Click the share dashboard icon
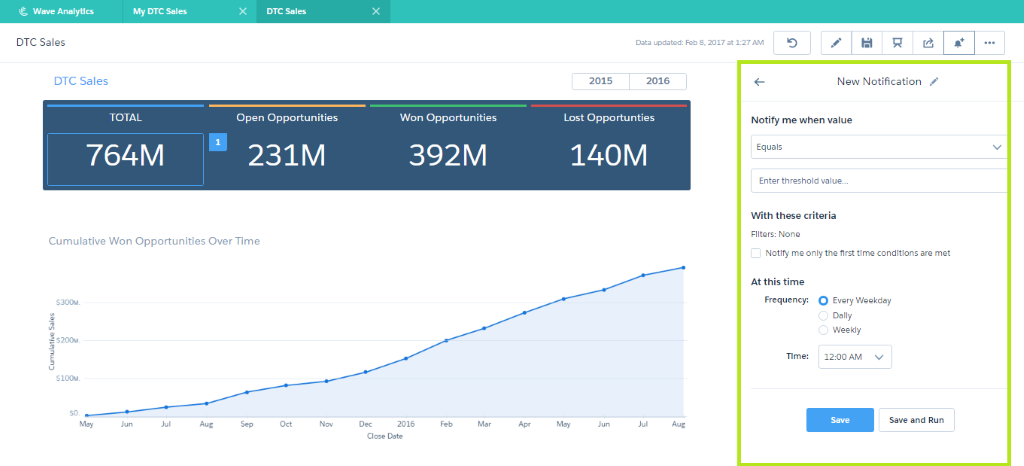 click(x=928, y=43)
